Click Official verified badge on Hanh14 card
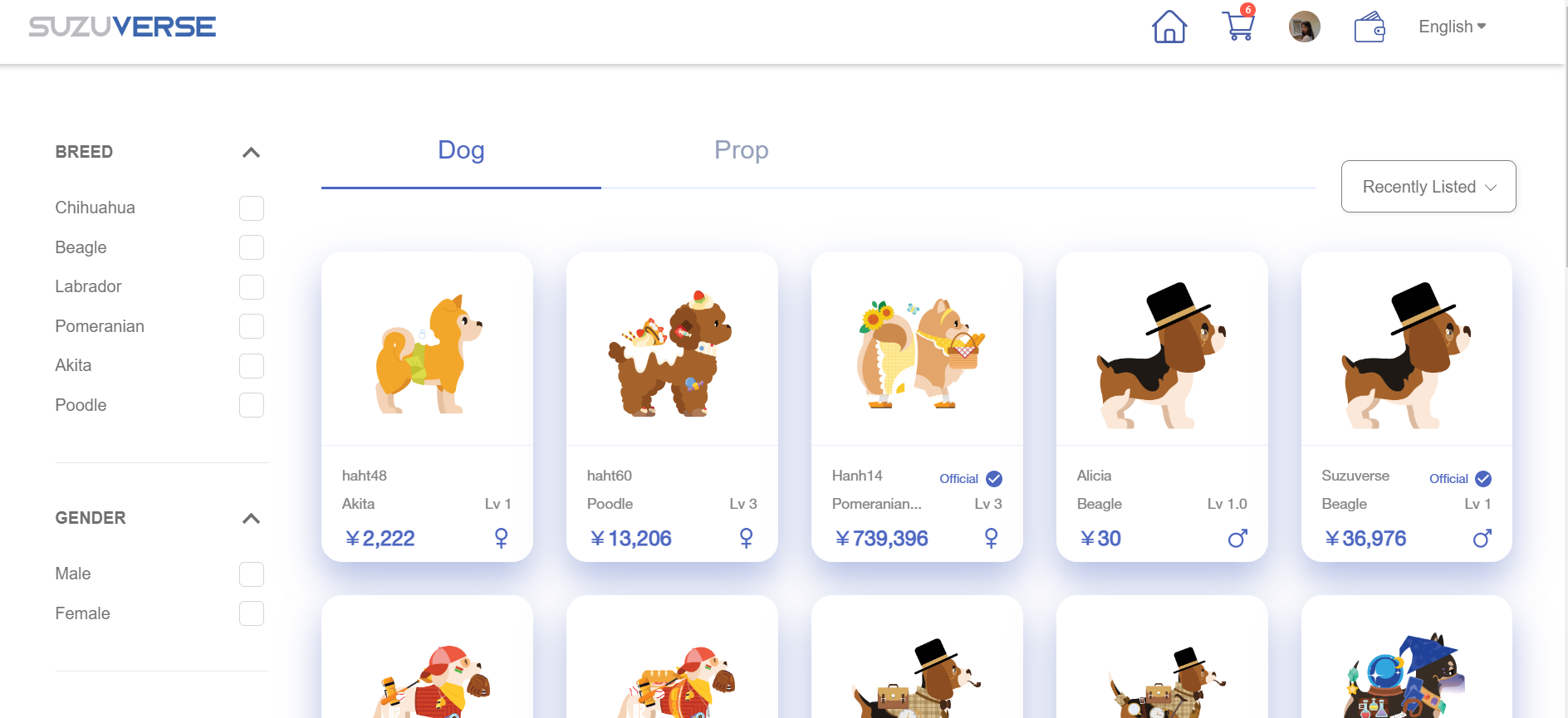The height and width of the screenshot is (718, 1568). pyautogui.click(x=993, y=479)
